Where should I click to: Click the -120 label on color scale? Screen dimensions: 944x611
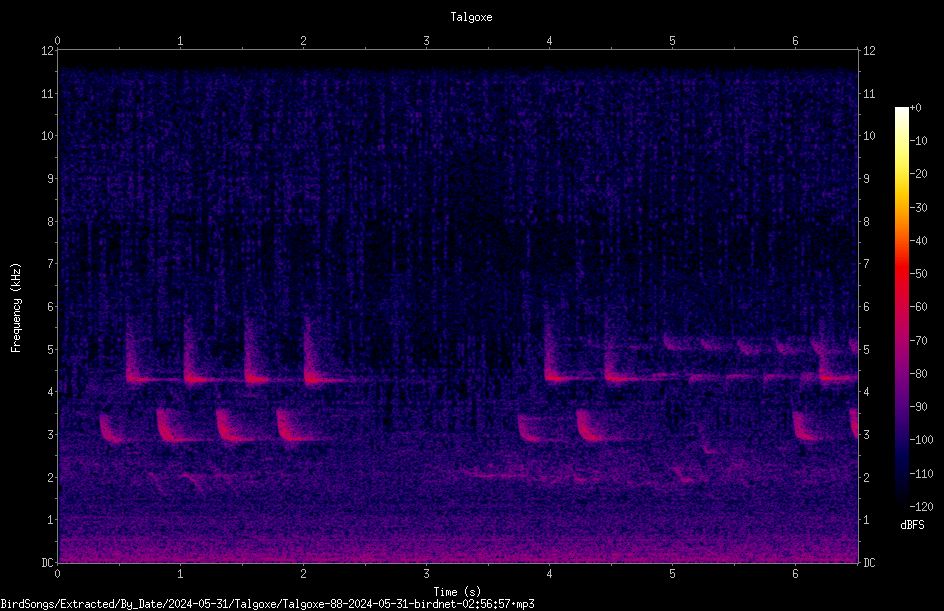tap(921, 506)
